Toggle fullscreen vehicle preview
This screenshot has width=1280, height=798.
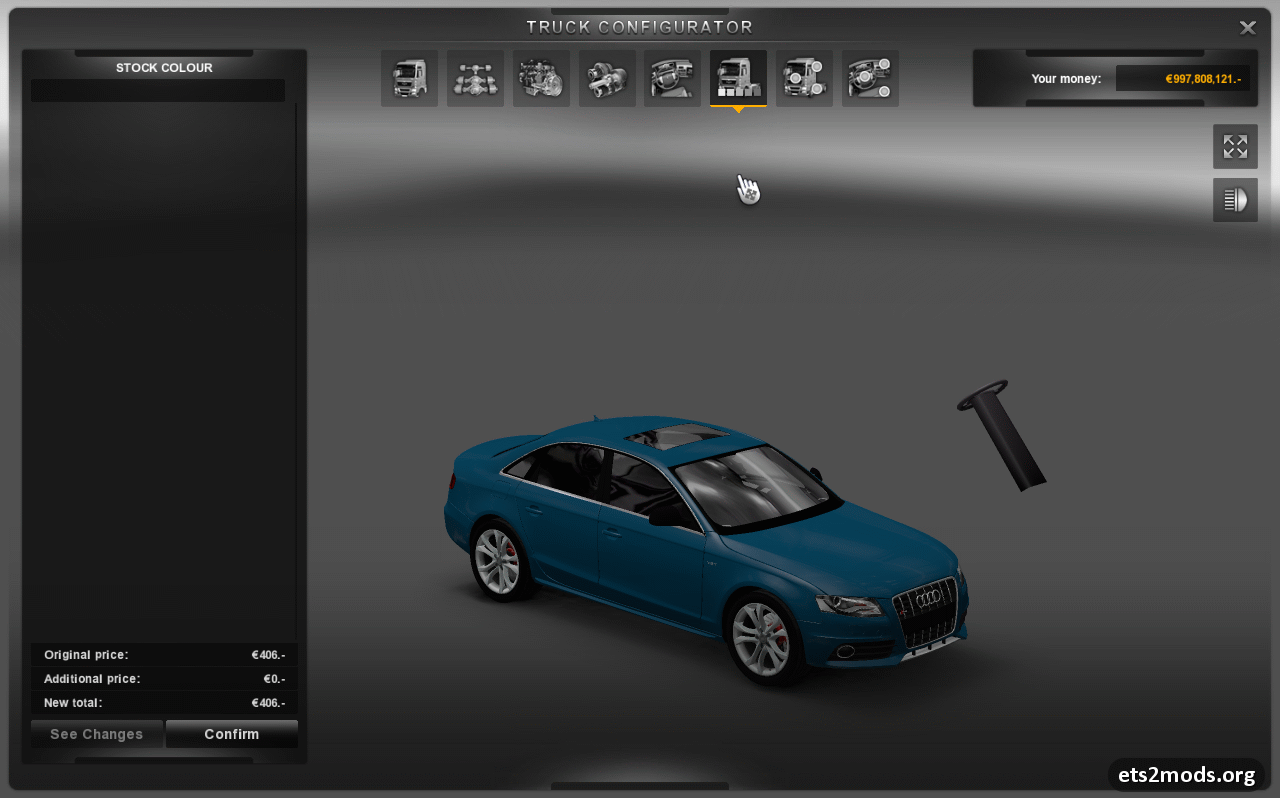pos(1235,146)
